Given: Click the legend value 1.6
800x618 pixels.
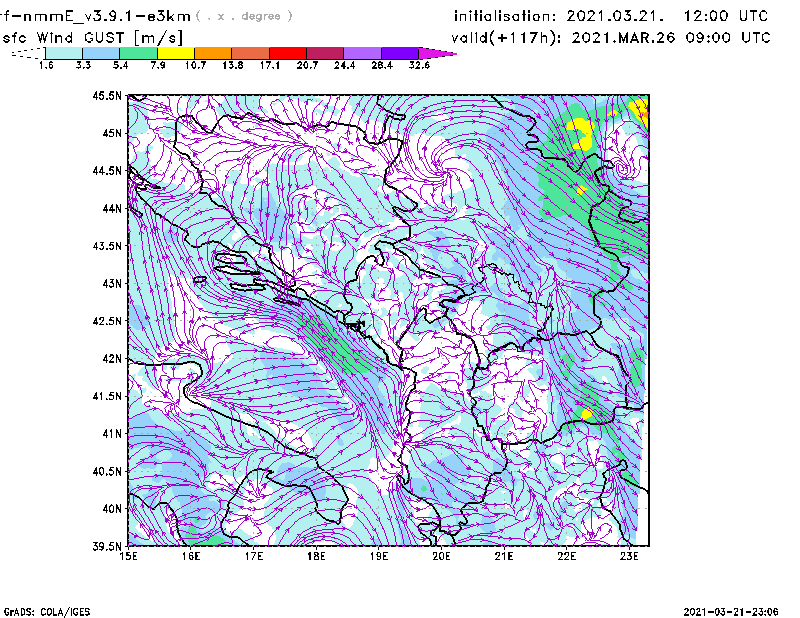Looking at the screenshot, I should coord(46,65).
